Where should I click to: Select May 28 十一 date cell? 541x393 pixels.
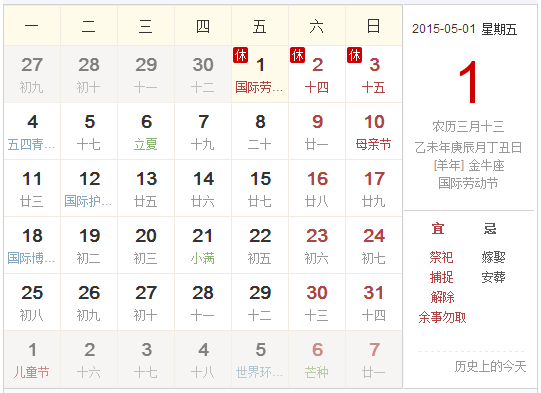pos(203,302)
